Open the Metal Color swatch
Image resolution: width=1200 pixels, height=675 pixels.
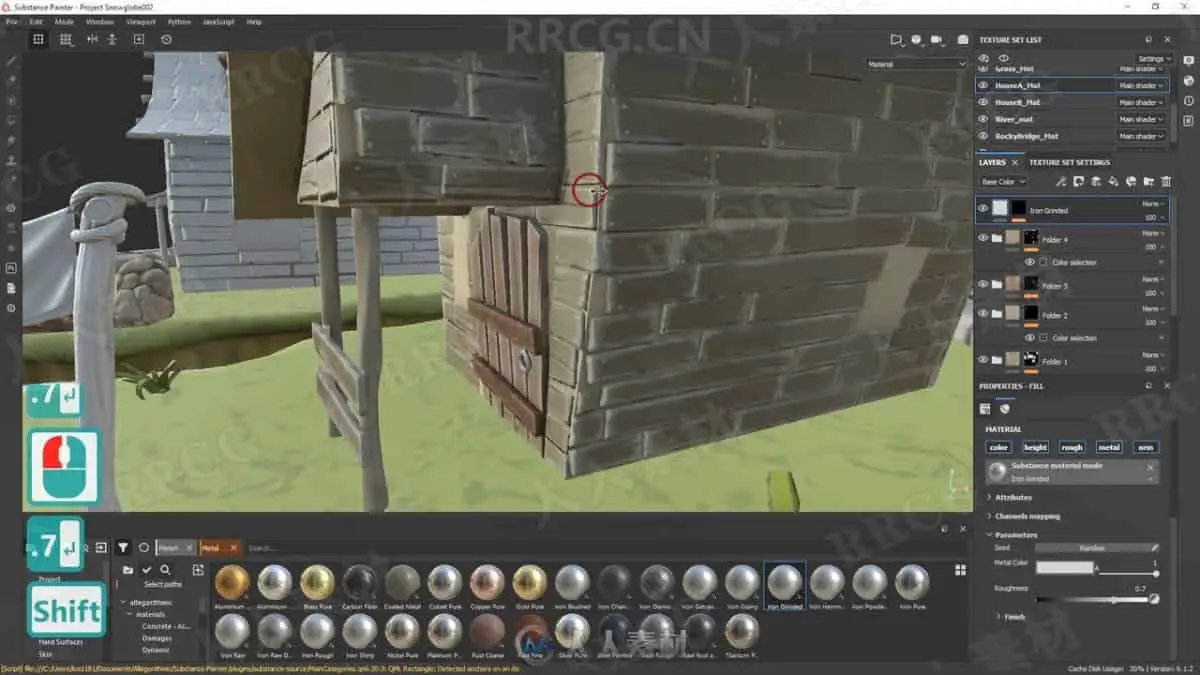coord(1064,567)
